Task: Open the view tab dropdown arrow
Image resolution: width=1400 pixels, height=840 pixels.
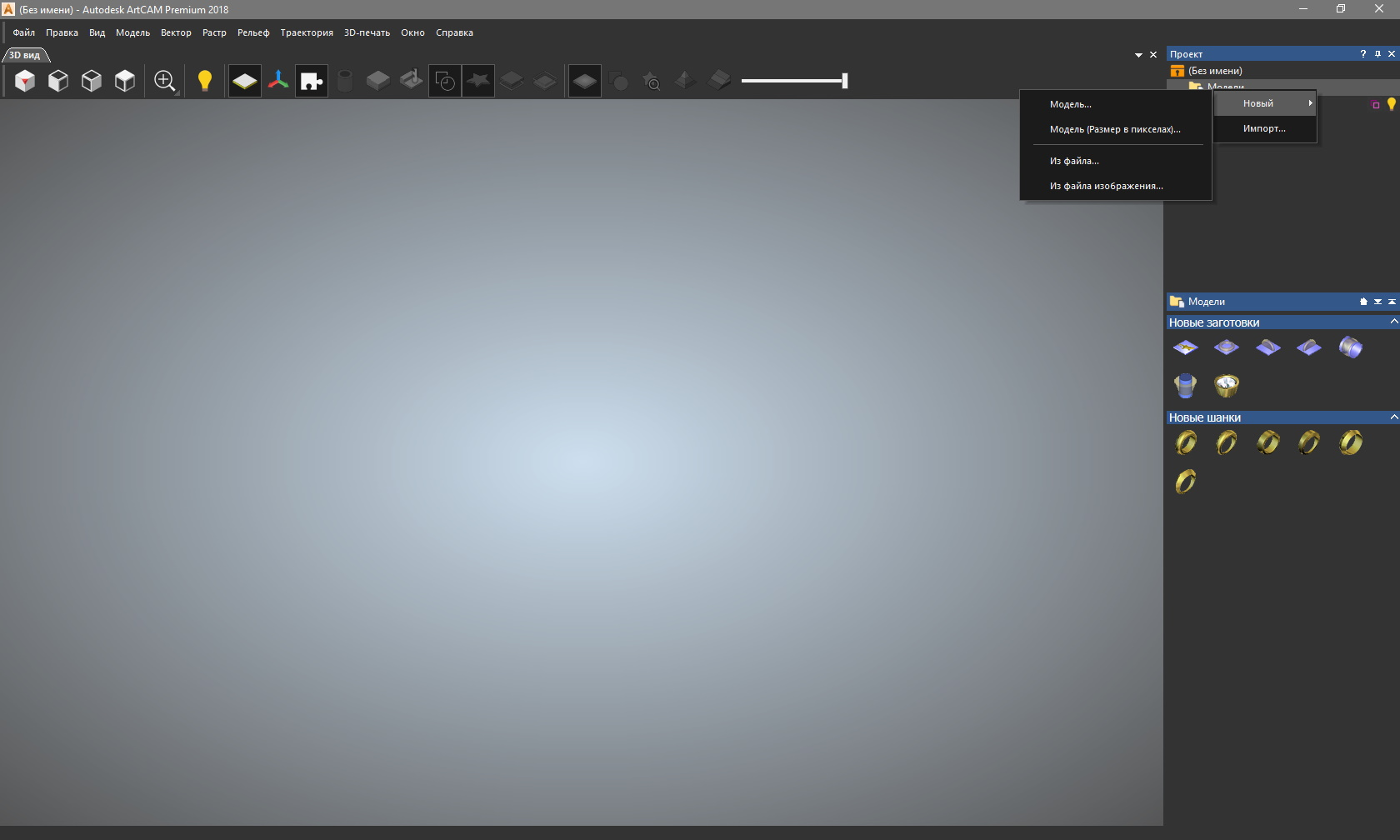Action: click(x=1138, y=55)
